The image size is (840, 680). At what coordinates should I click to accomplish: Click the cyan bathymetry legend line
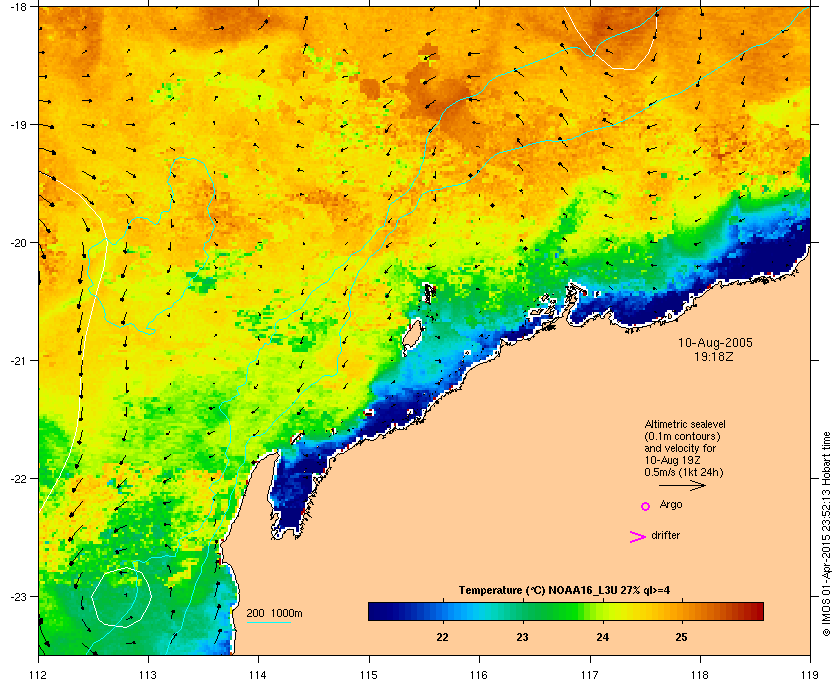pos(268,623)
